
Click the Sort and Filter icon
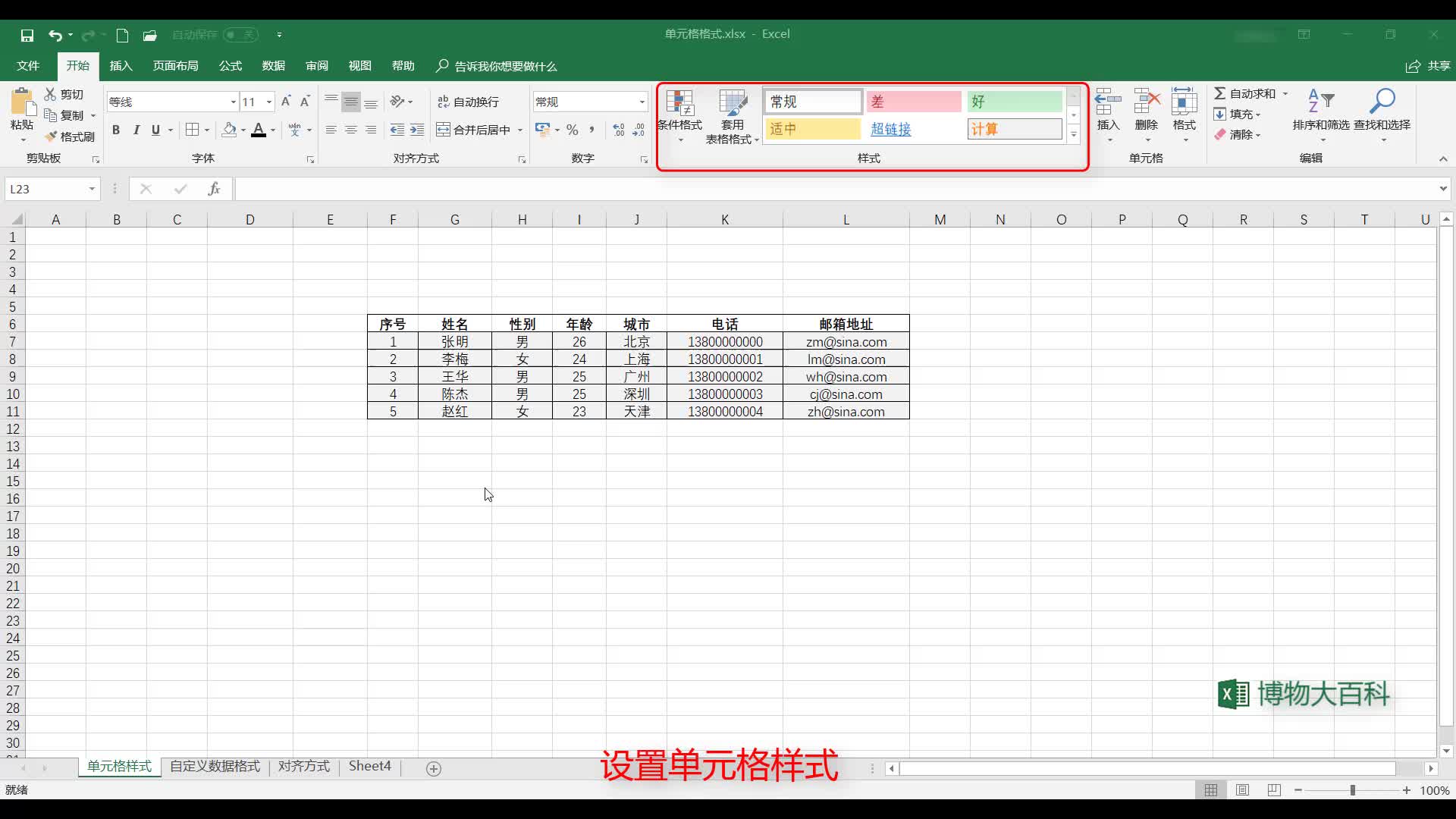tap(1320, 102)
